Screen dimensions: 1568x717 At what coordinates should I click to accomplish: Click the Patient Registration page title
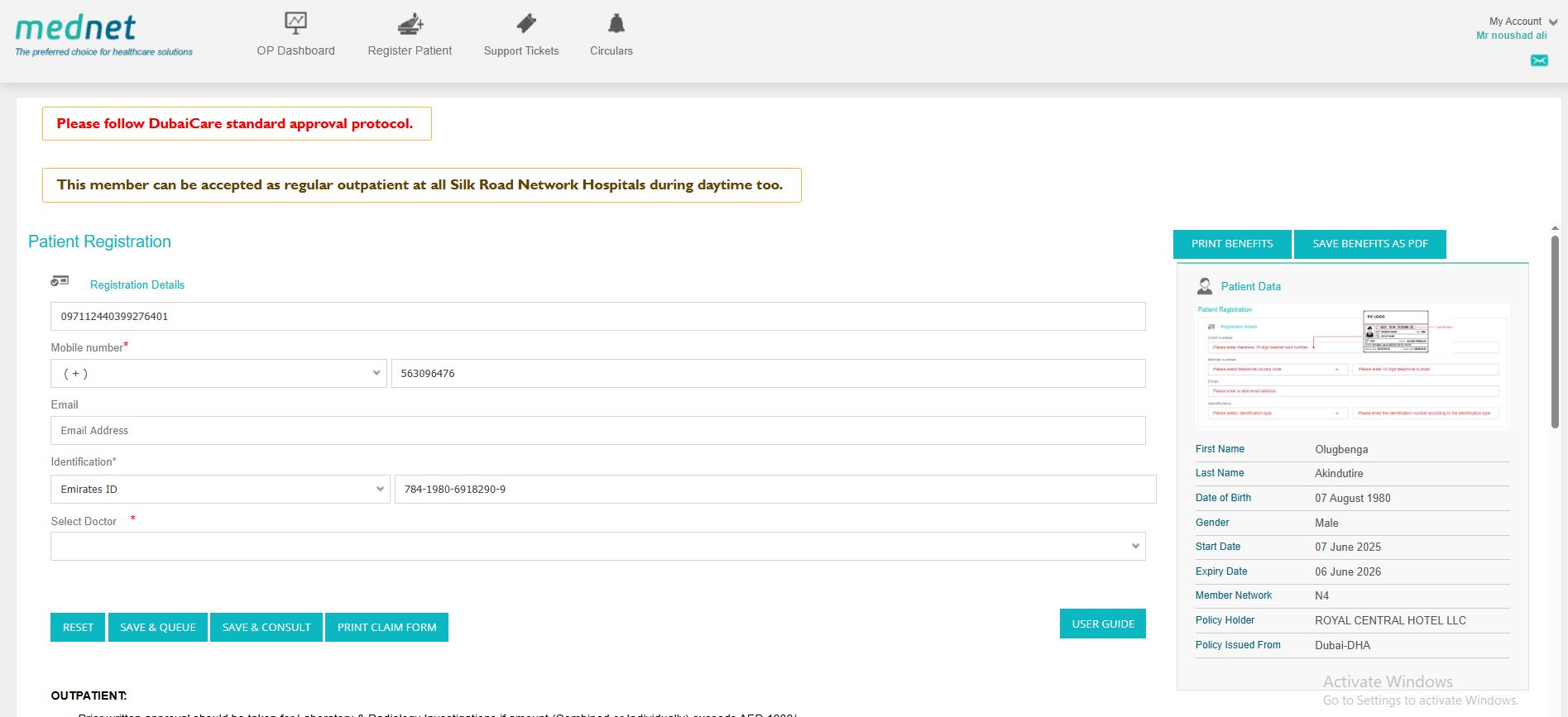99,241
